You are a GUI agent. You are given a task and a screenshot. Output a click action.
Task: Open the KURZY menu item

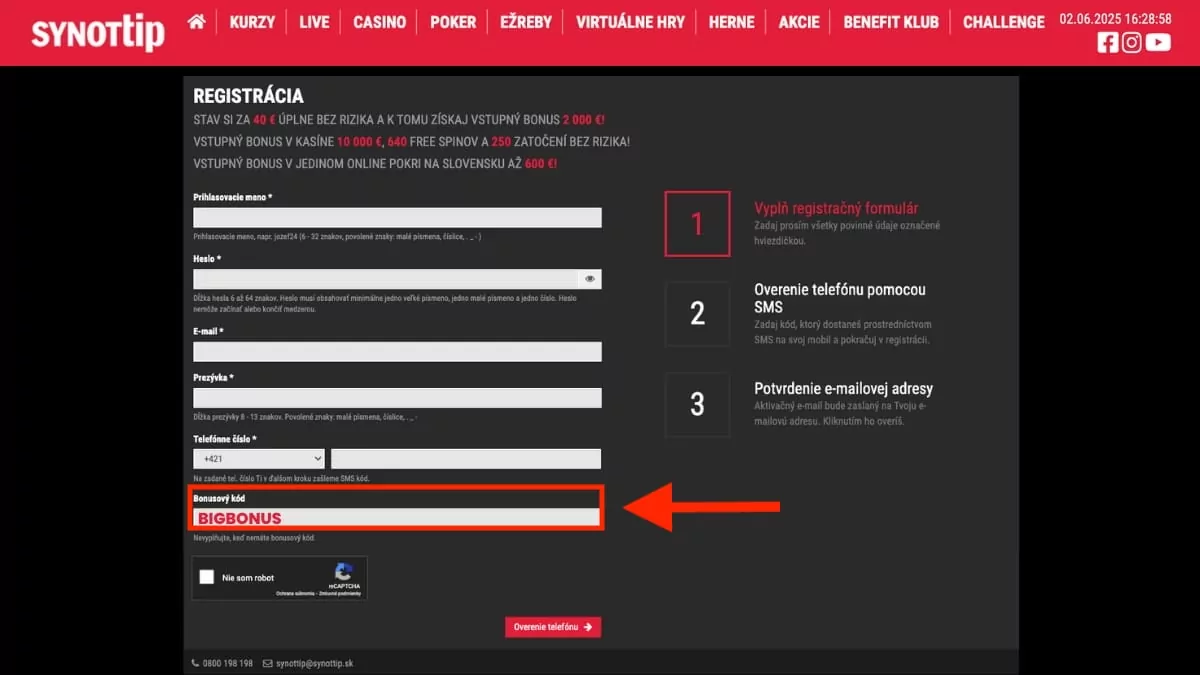(x=252, y=22)
